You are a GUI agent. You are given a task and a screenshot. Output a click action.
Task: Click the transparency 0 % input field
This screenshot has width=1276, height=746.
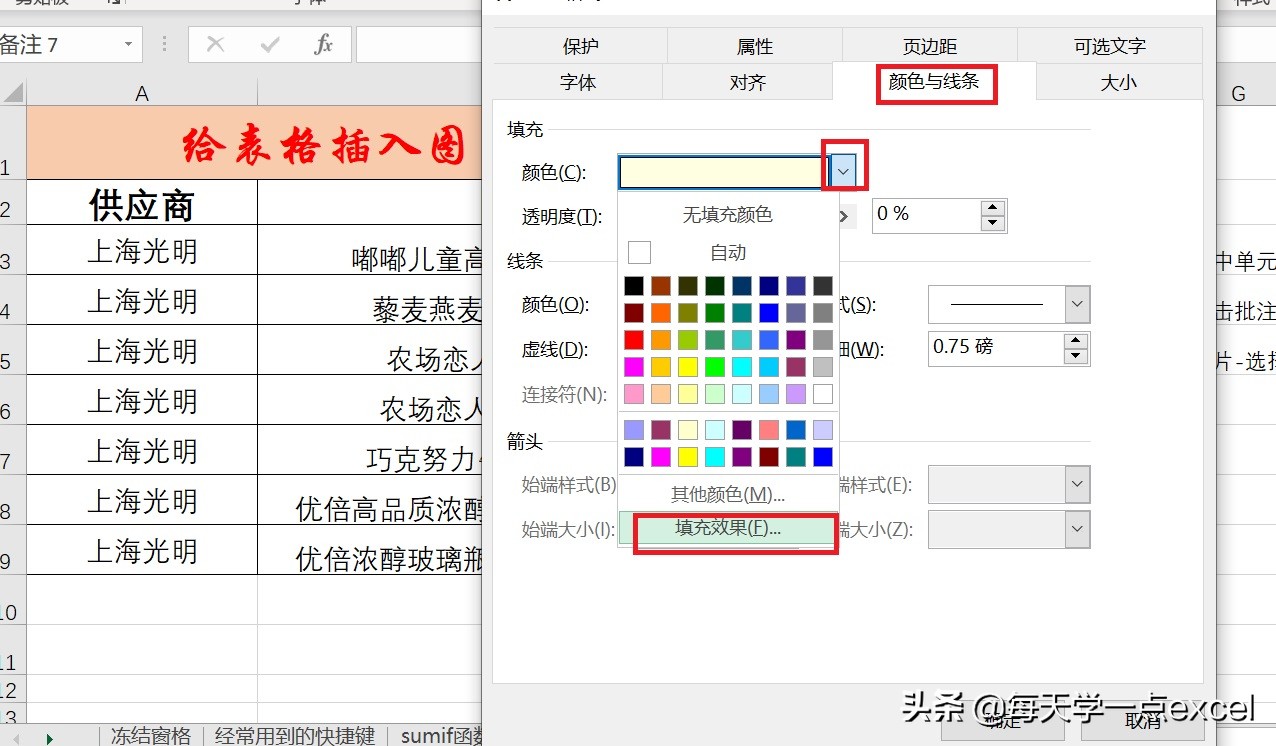[x=926, y=215]
